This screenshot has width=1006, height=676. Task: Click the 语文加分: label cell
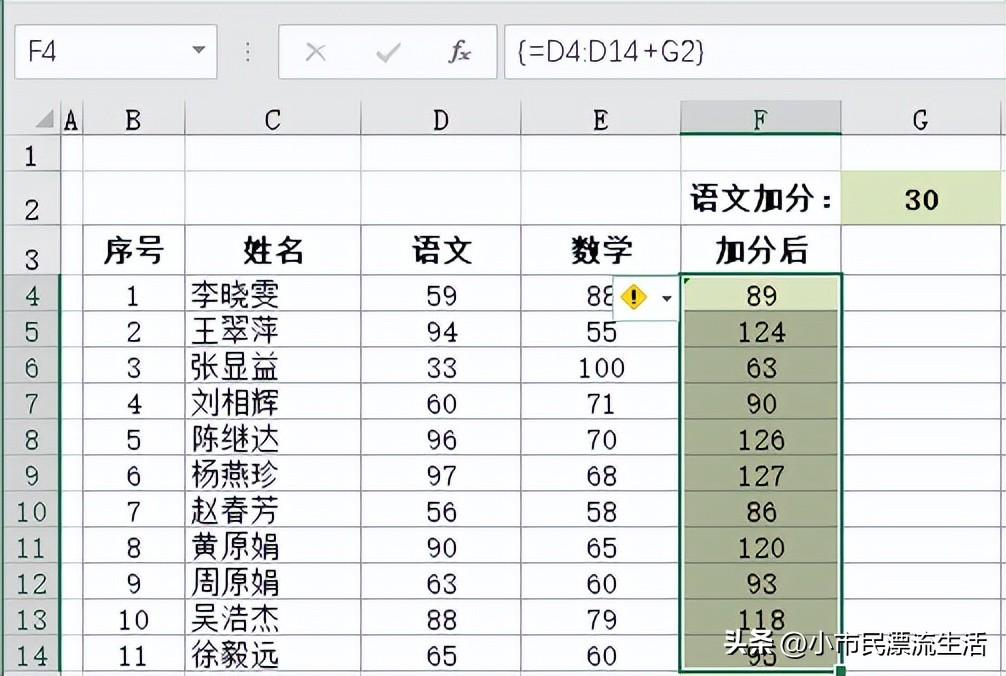pos(761,198)
